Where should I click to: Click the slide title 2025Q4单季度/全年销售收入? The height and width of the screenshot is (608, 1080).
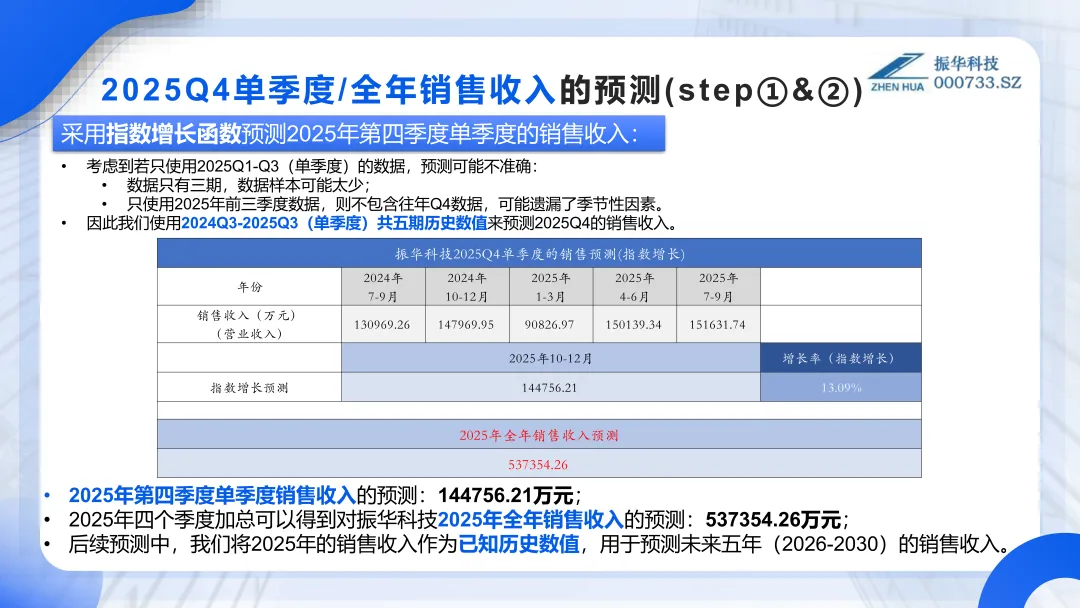pos(328,90)
